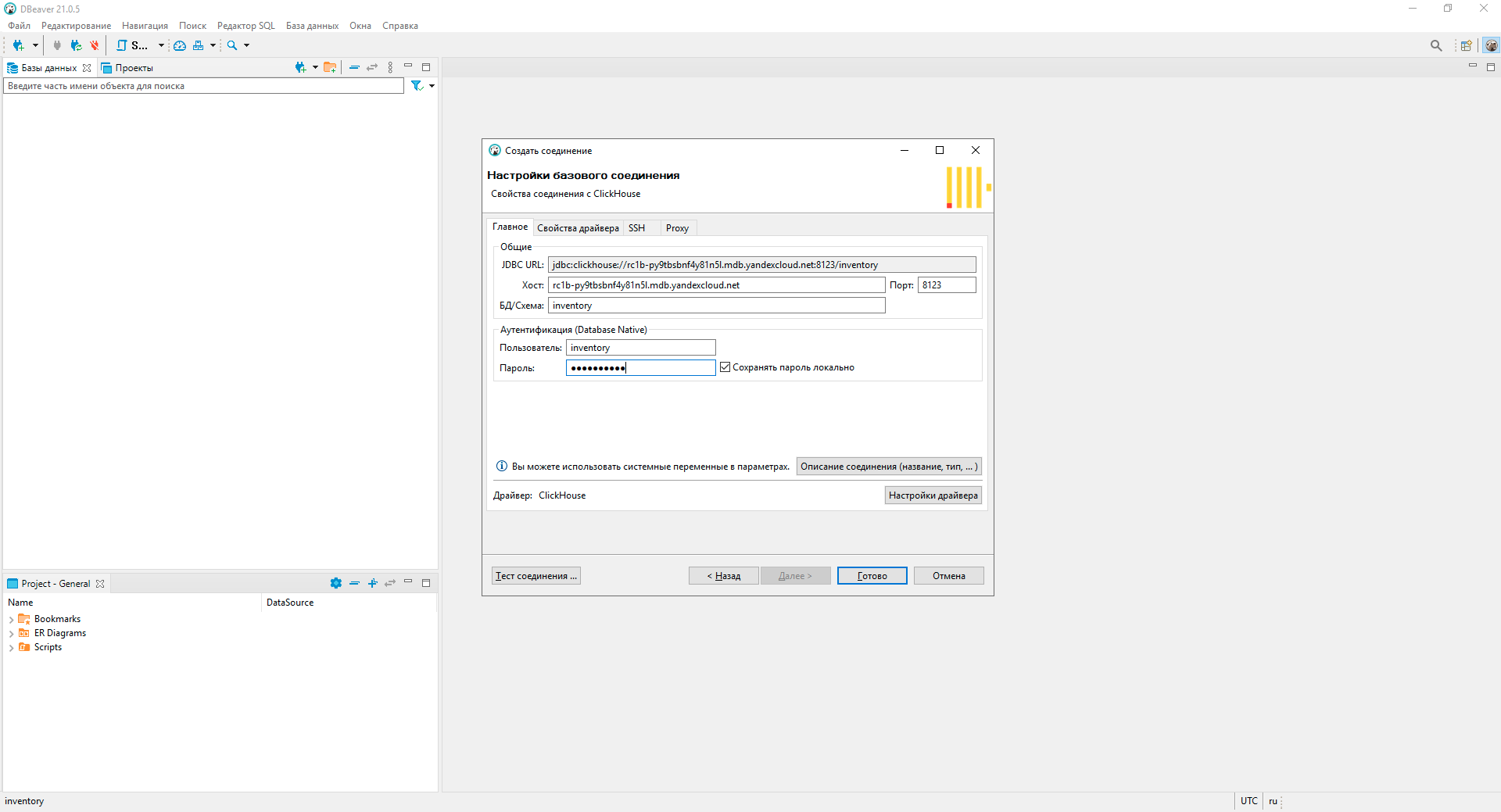1501x812 pixels.
Task: Click Тест соединения button
Action: tap(536, 576)
